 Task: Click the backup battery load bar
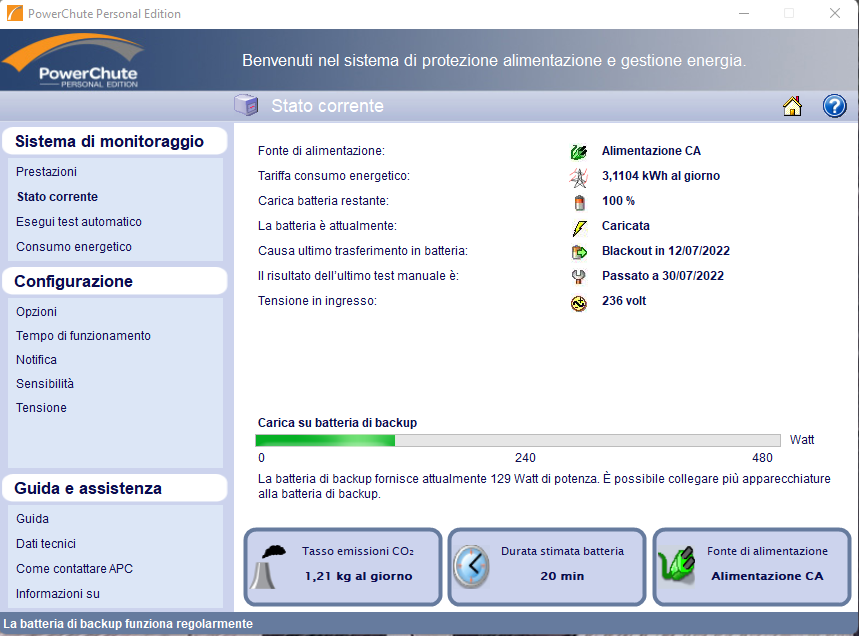click(x=518, y=440)
